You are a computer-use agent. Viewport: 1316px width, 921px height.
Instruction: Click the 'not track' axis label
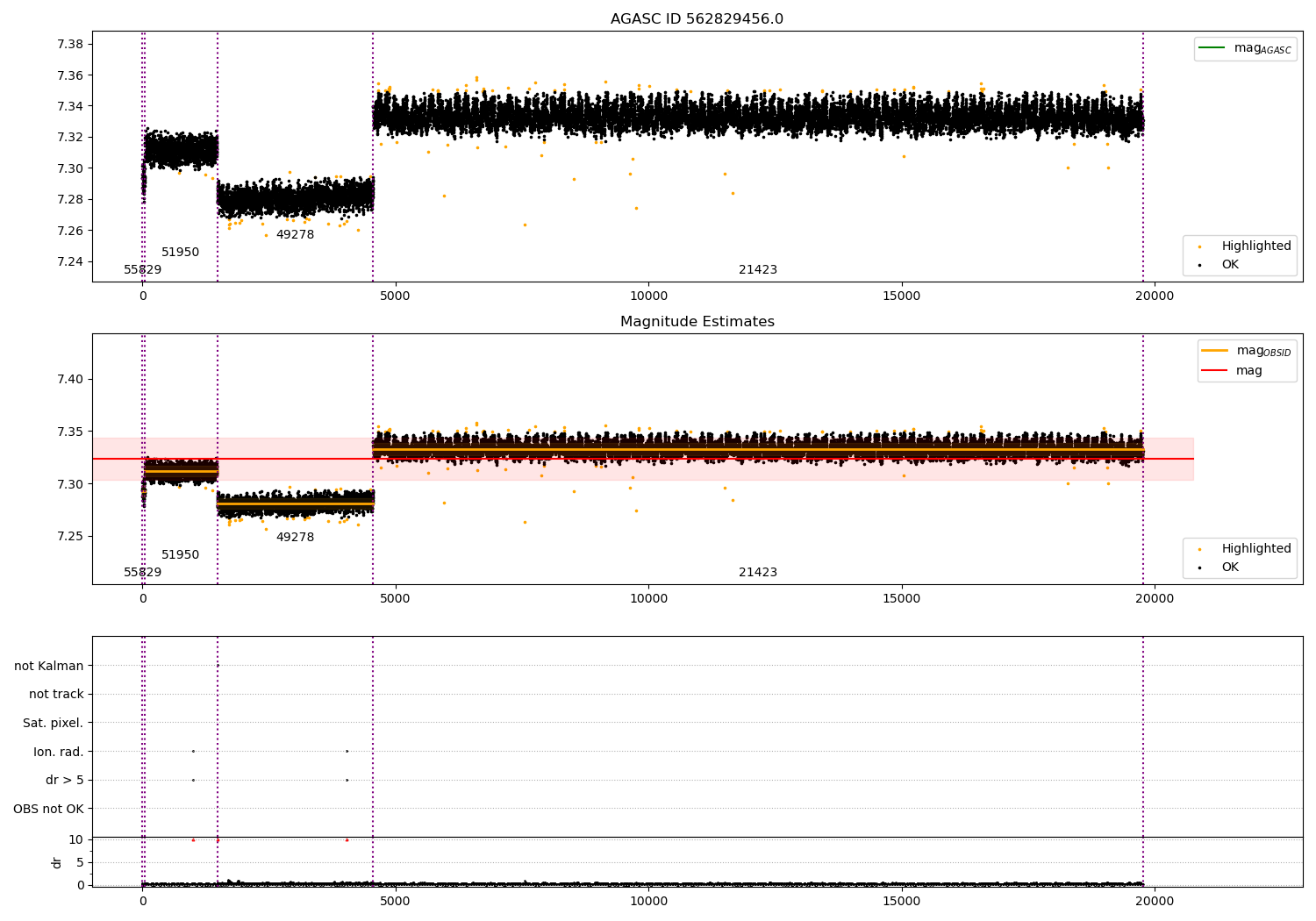point(56,694)
